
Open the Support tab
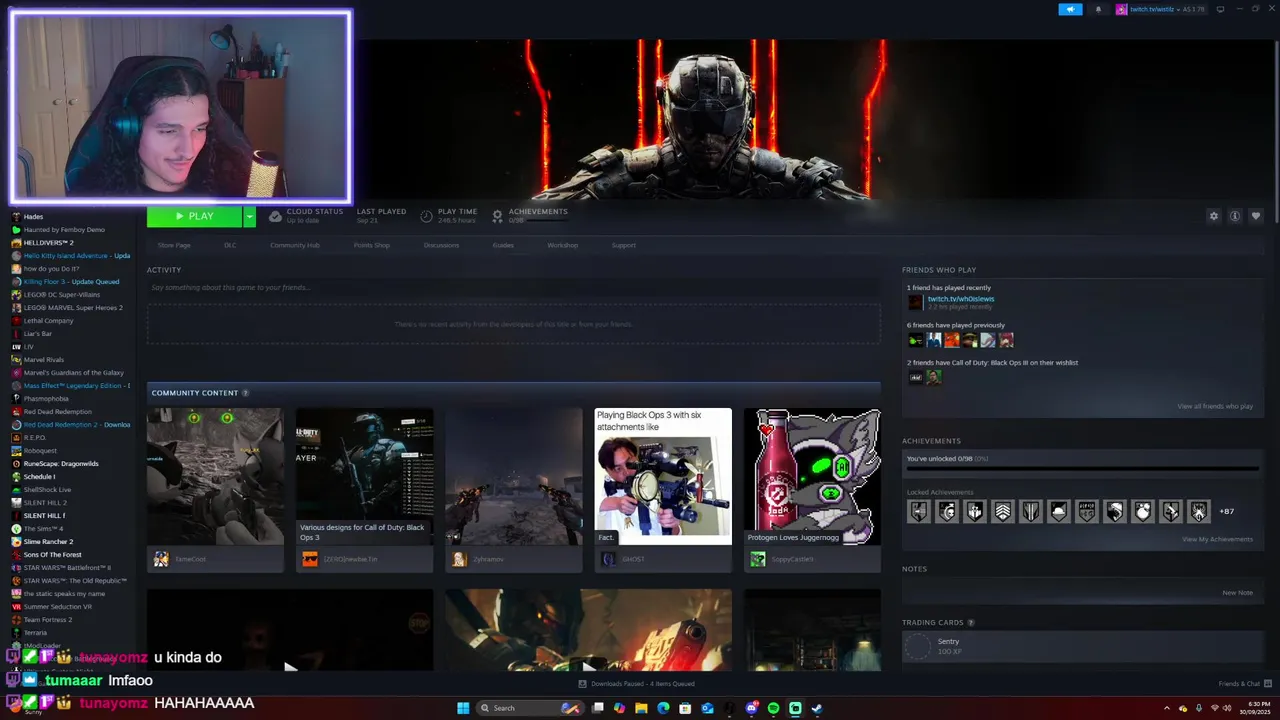(x=623, y=245)
